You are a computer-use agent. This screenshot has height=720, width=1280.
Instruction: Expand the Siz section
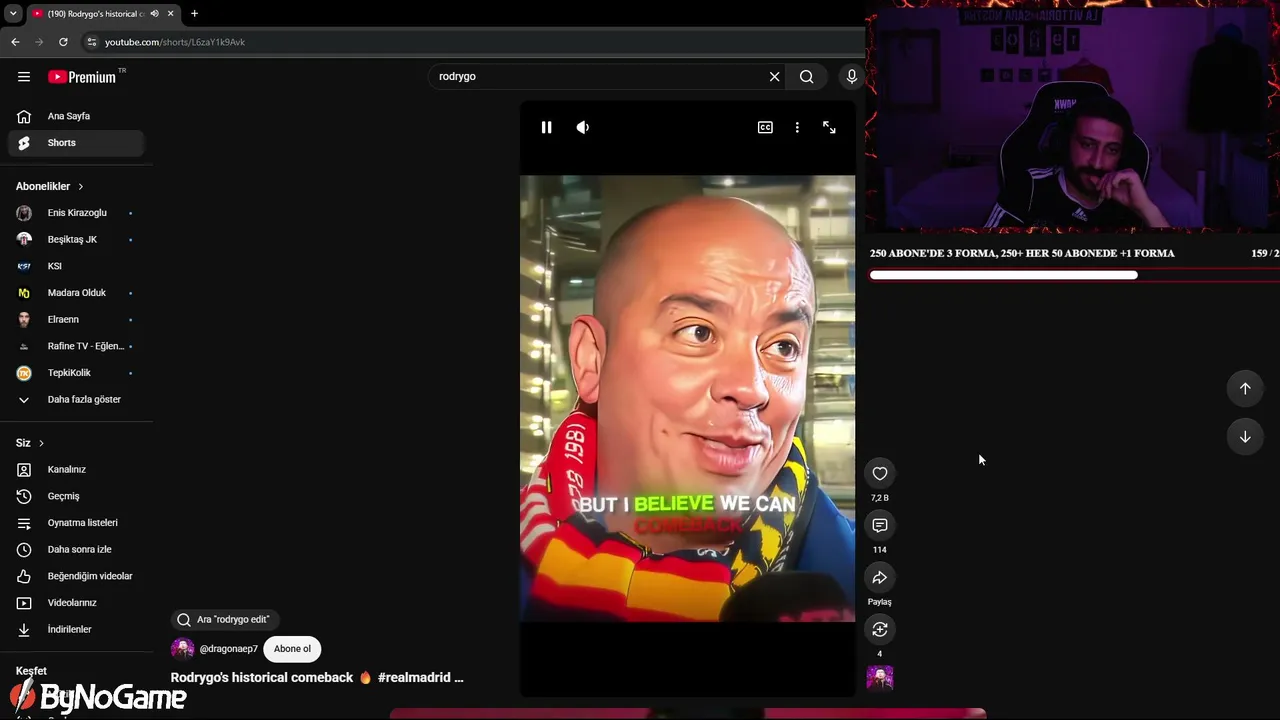30,443
